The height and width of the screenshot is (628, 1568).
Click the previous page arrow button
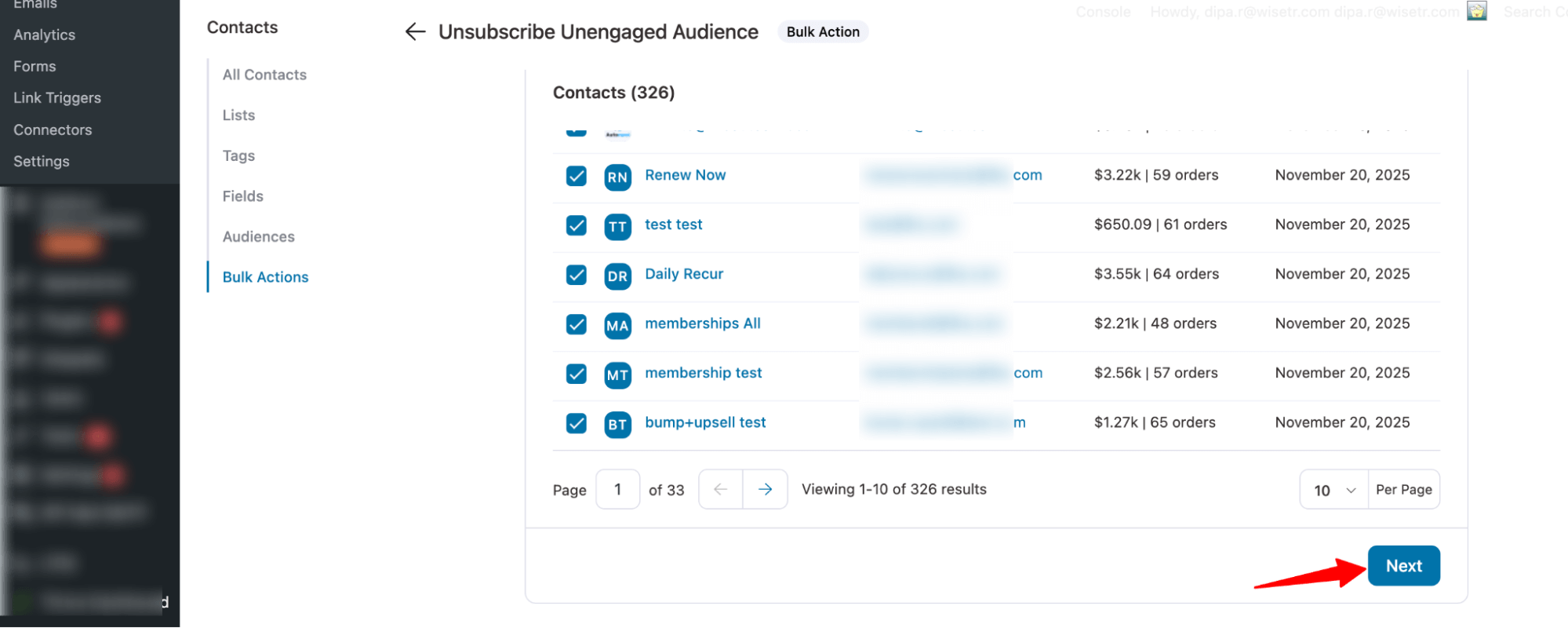tap(720, 489)
